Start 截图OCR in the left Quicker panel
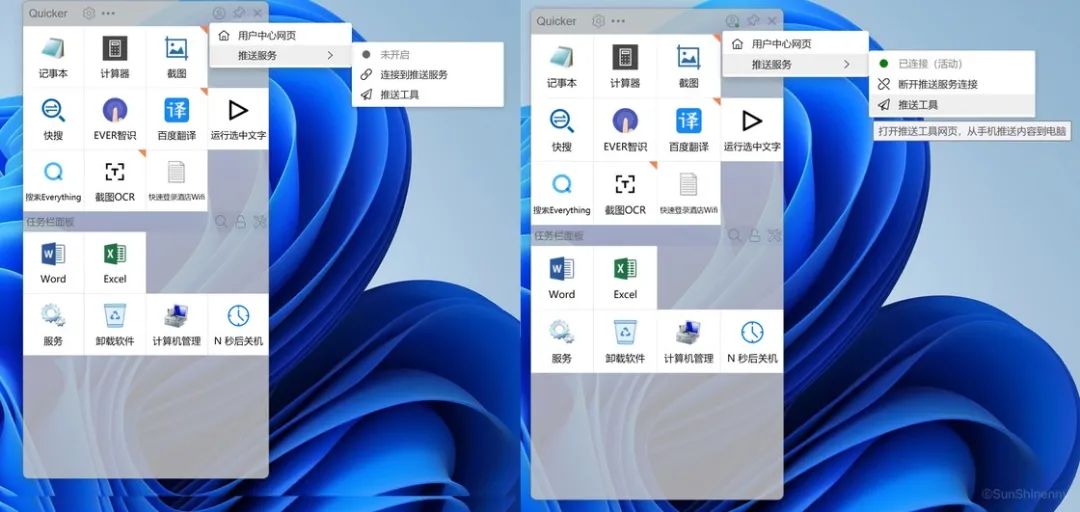This screenshot has width=1080, height=512. [x=115, y=181]
